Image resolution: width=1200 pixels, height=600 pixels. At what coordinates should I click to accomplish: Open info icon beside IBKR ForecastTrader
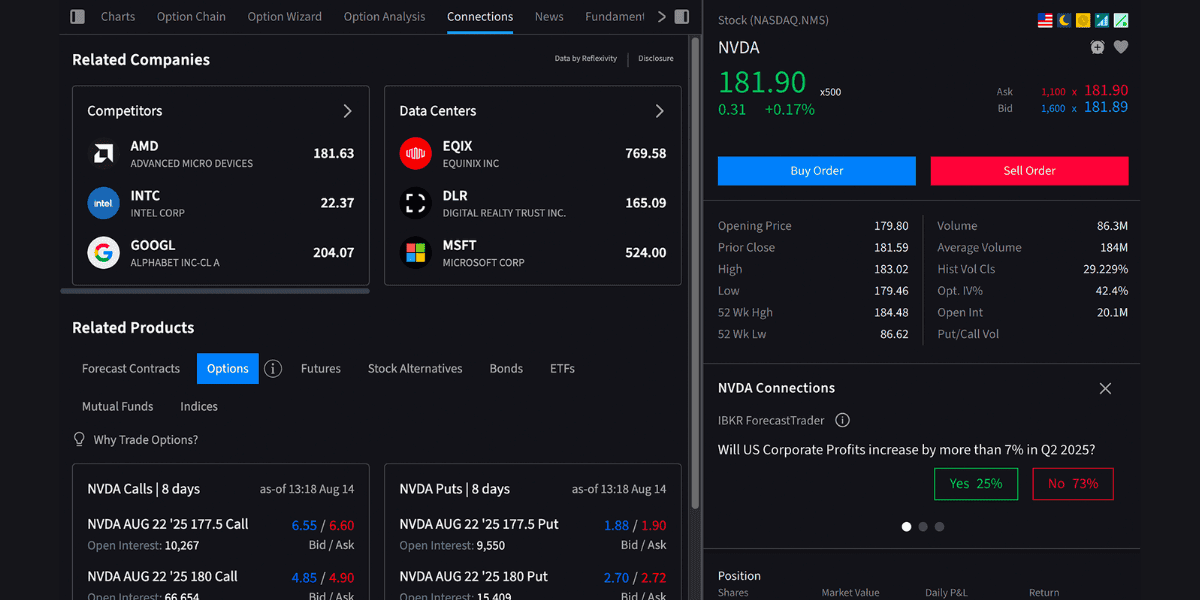point(843,421)
